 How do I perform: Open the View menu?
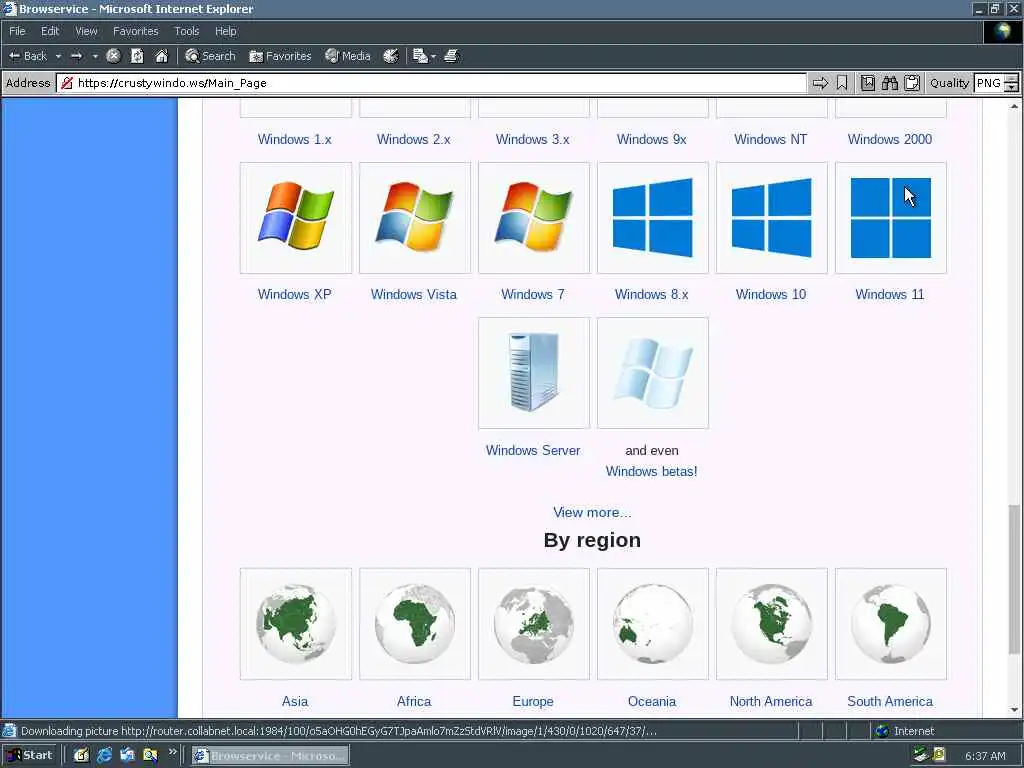point(86,31)
